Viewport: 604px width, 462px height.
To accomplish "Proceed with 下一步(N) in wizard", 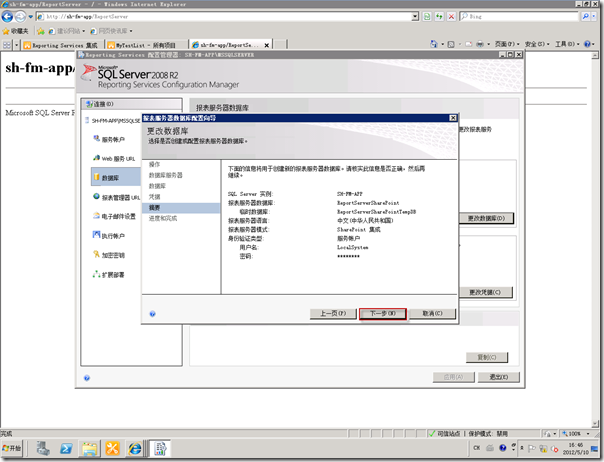I will (383, 313).
